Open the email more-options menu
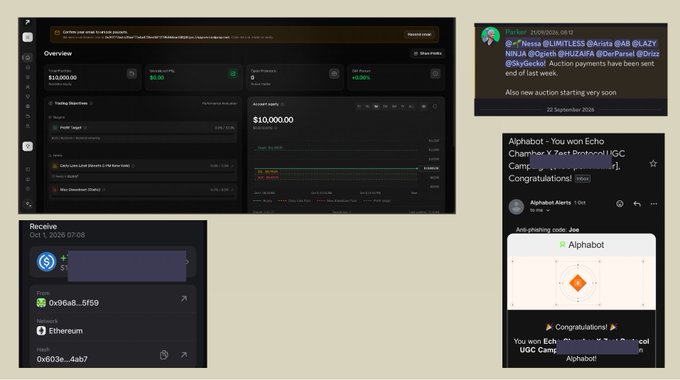 (654, 204)
